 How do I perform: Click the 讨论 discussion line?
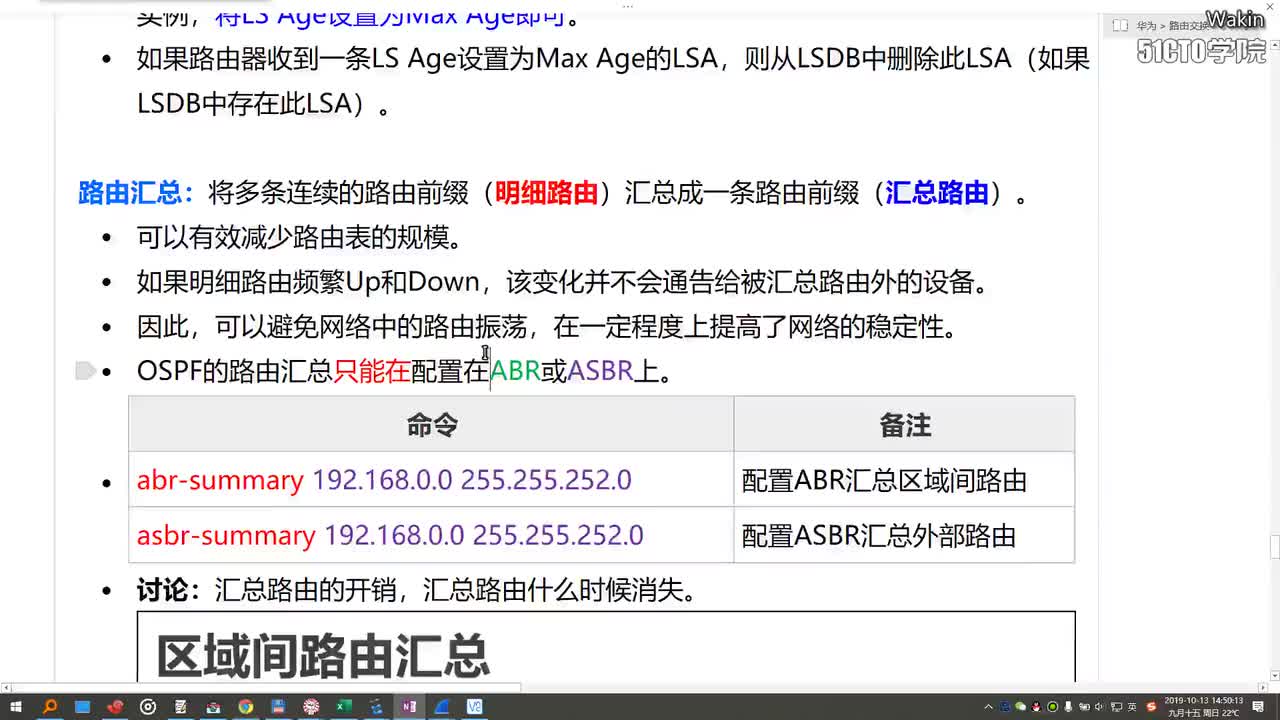pyautogui.click(x=417, y=590)
